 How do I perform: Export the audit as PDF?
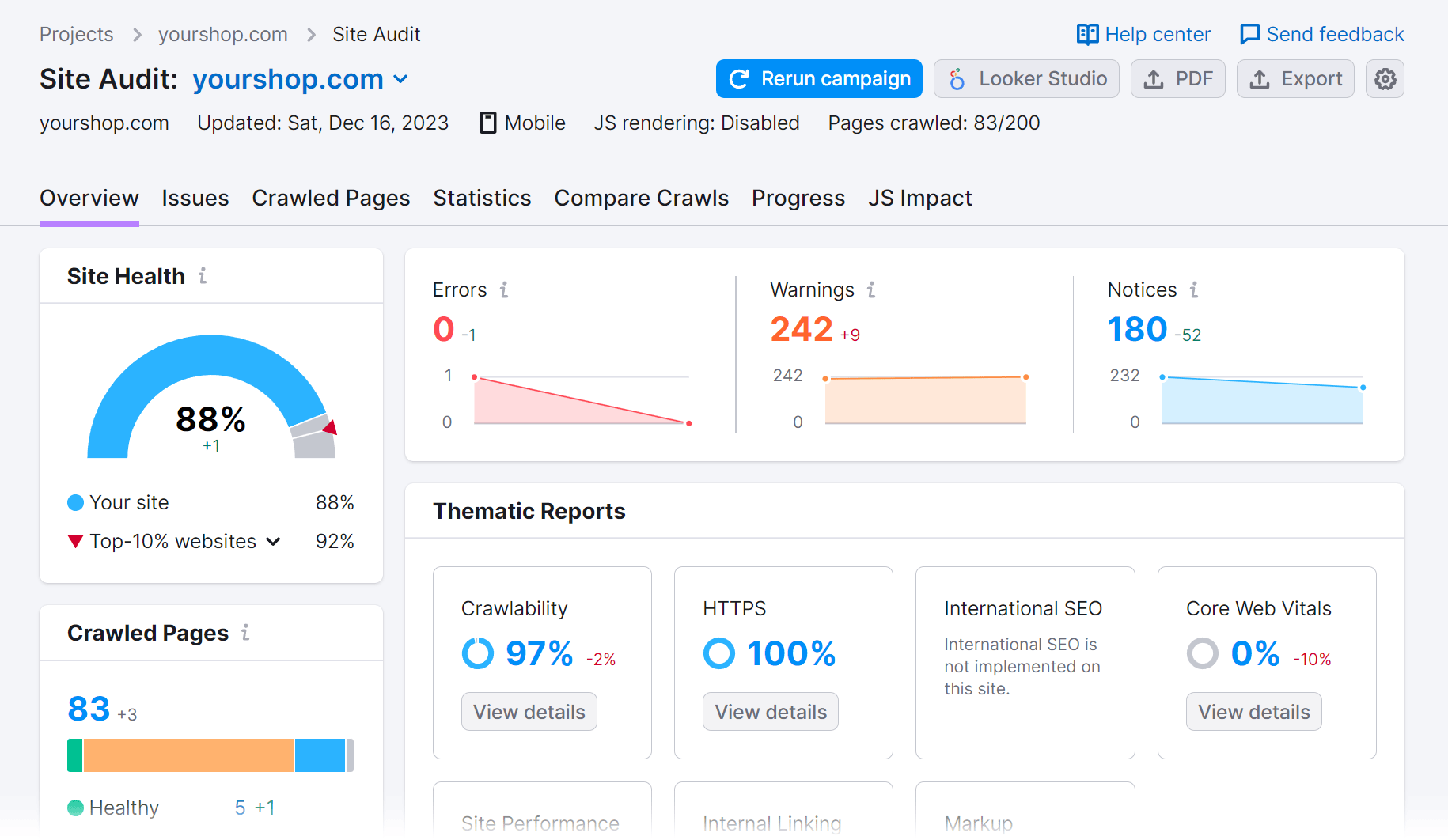1178,78
